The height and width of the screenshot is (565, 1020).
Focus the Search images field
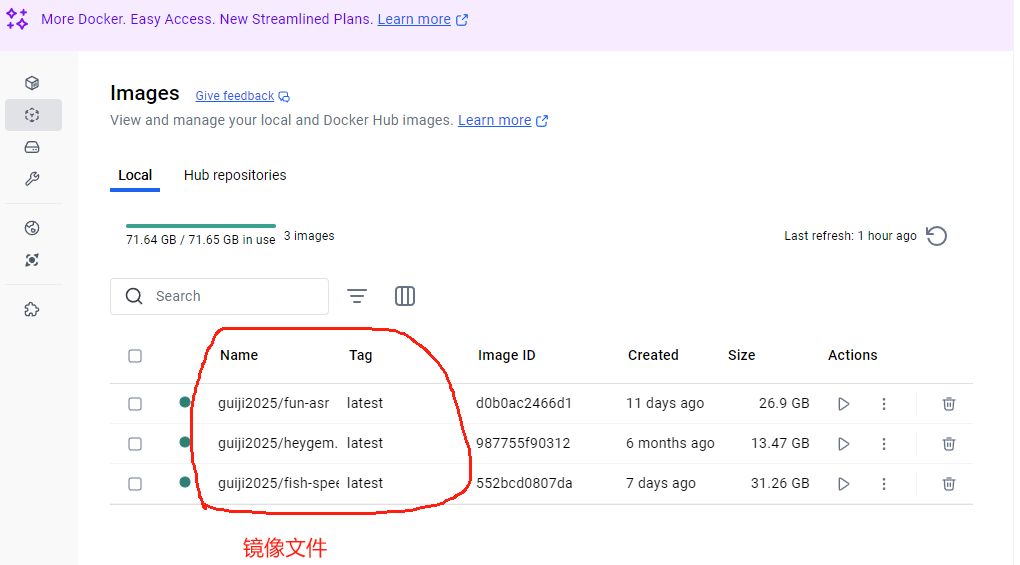(219, 296)
